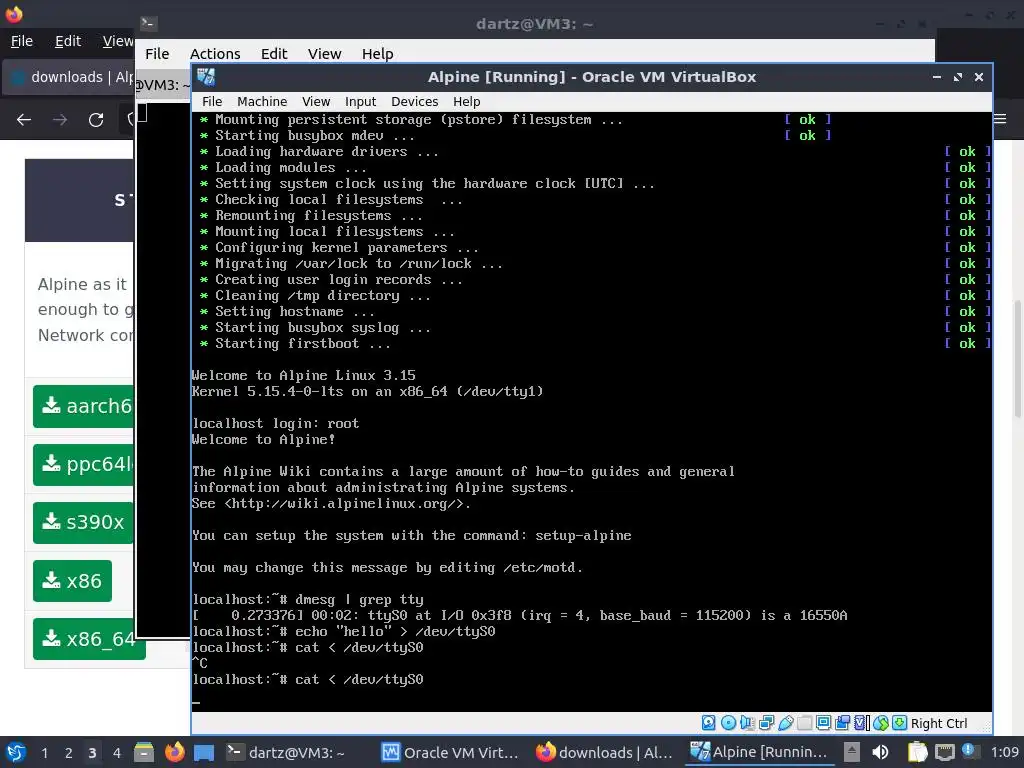This screenshot has width=1024, height=768.
Task: Switch to downloads Firefox taskbar entry
Action: (605, 752)
